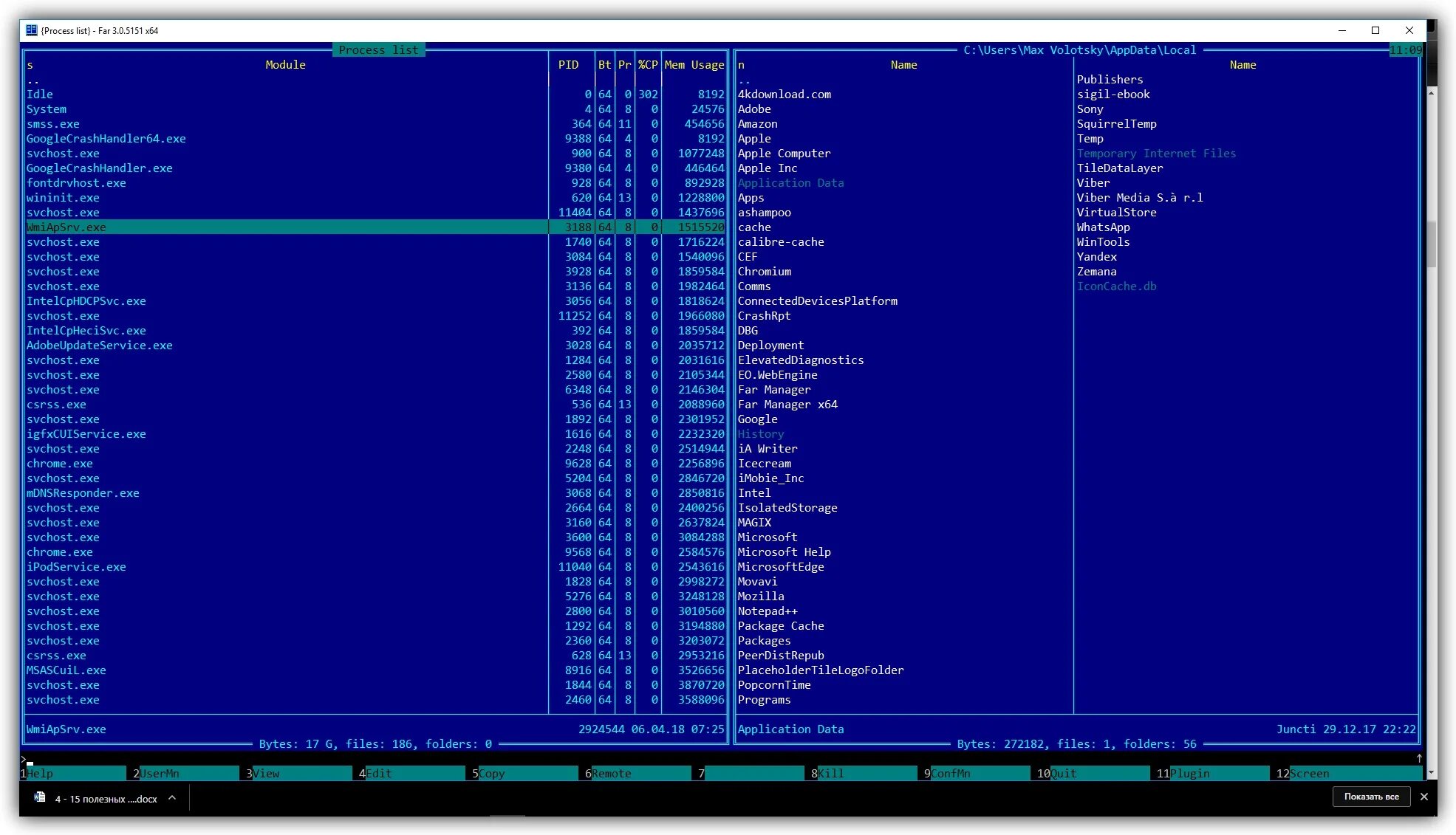Select AdobeUpdateService.exe process

(x=375, y=346)
